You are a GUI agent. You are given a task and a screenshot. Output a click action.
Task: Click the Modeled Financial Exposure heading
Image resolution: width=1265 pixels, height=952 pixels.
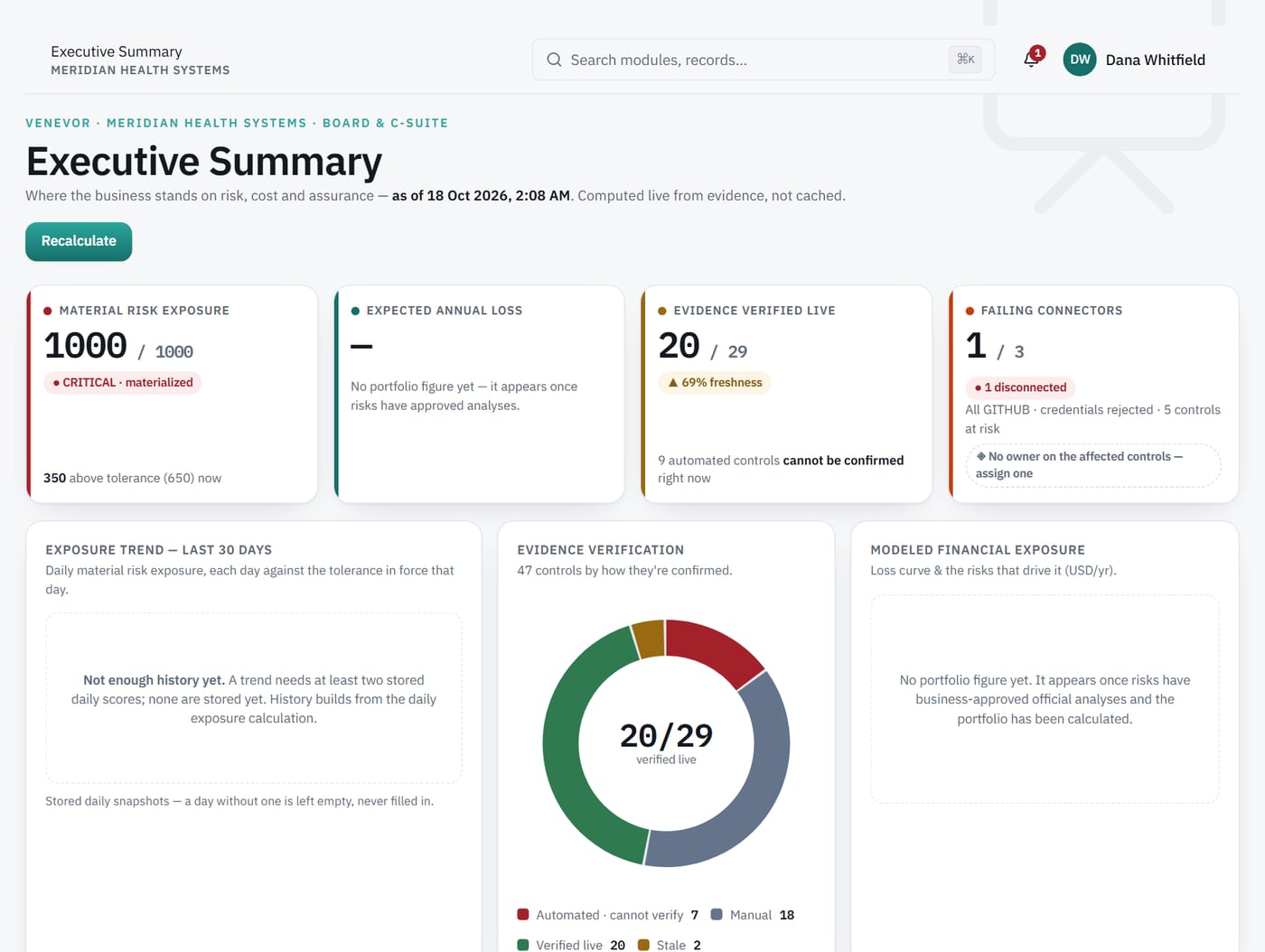tap(978, 550)
